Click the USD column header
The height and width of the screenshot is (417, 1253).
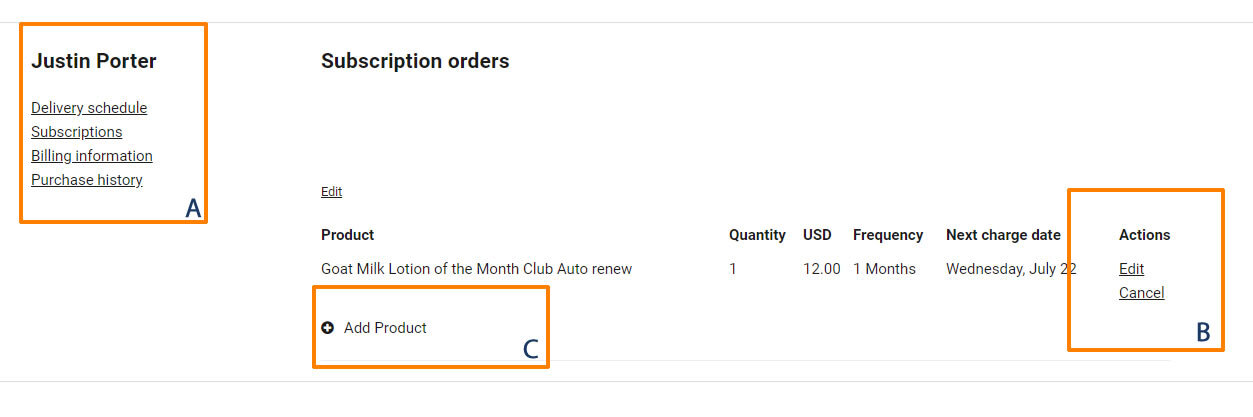coord(817,235)
